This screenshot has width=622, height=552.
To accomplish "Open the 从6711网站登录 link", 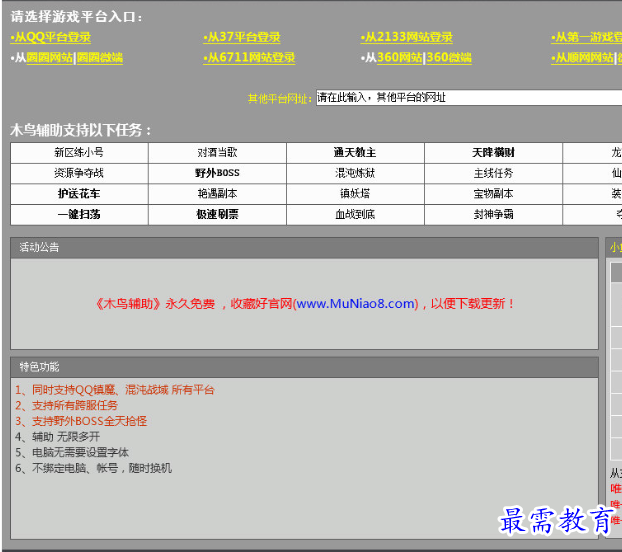I will 249,58.
